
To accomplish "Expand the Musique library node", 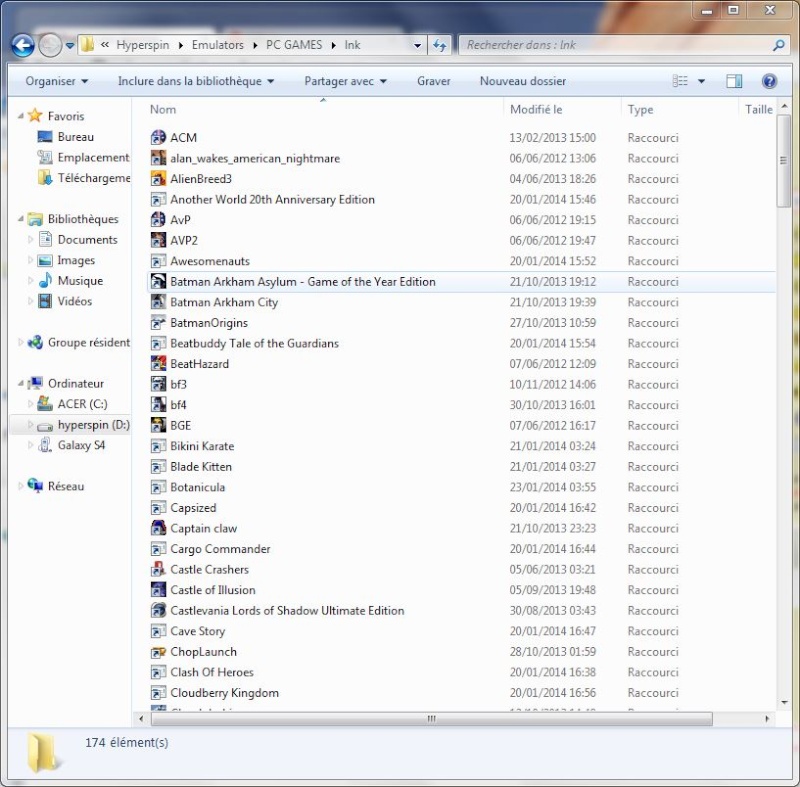I will pyautogui.click(x=31, y=281).
